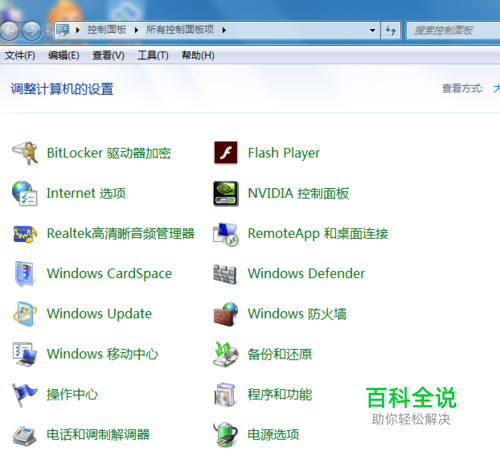Click the 控制面板 breadcrumb
This screenshot has height=458, width=500.
(x=107, y=30)
